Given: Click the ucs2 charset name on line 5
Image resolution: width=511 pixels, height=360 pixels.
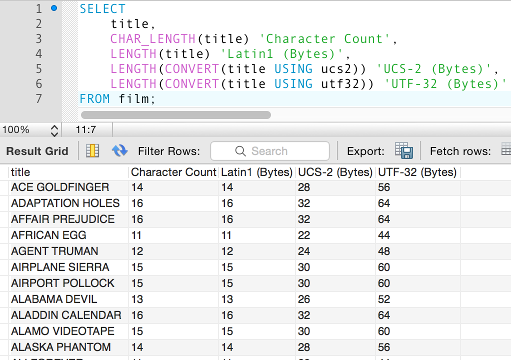Looking at the screenshot, I should pos(336,69).
